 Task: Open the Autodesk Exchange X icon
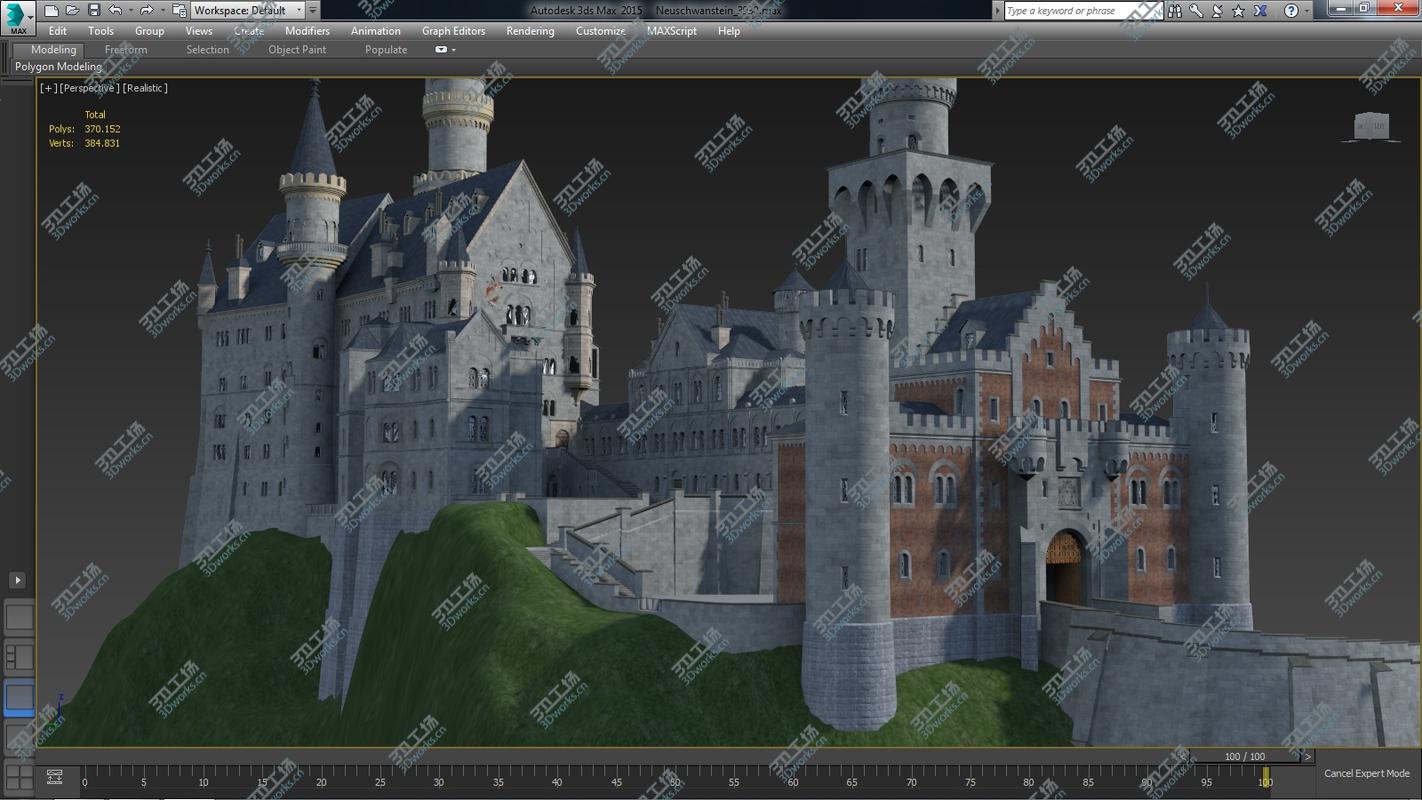pos(1261,11)
